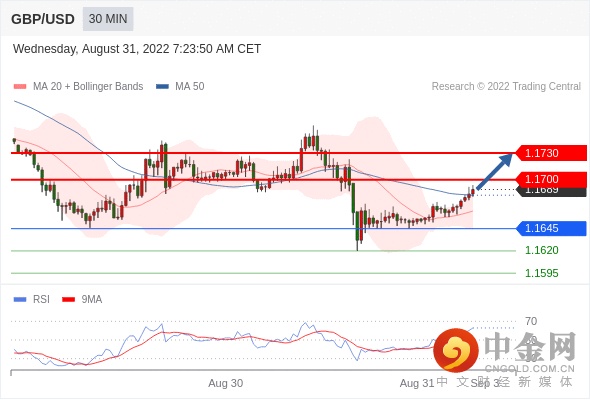Click the Research © 2022 Trading Central credit
The image size is (590, 400).
506,87
